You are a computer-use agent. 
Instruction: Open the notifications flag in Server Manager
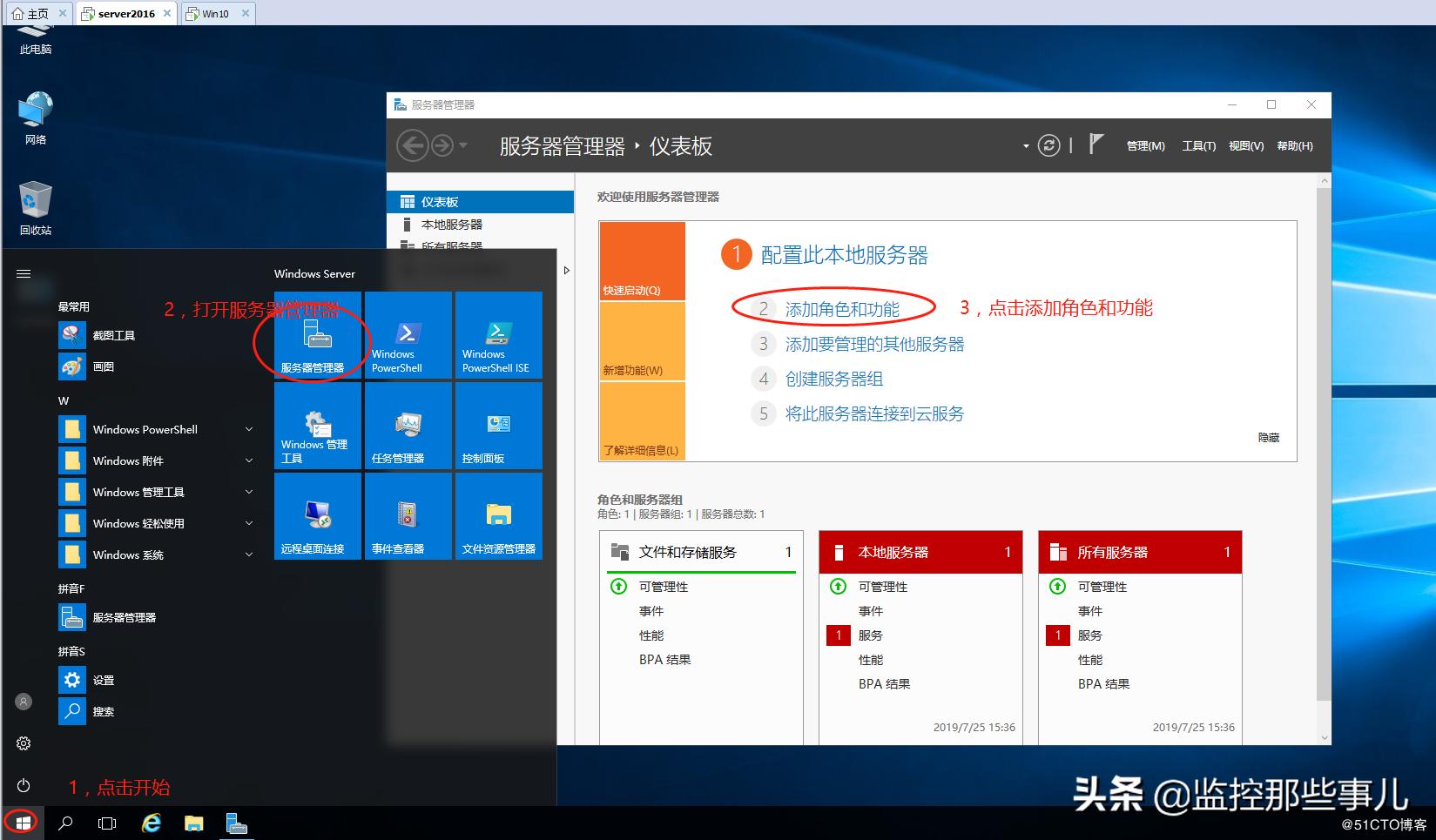(1096, 144)
